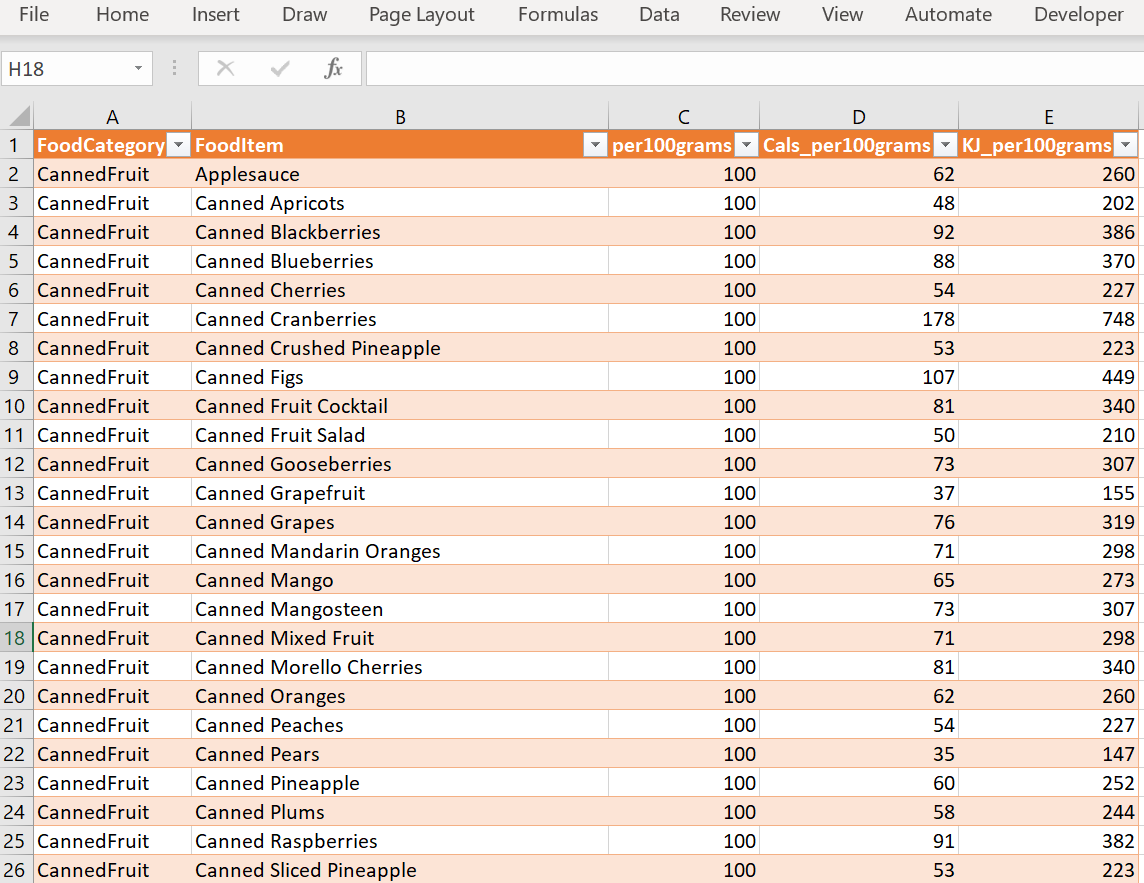Select column B header
This screenshot has height=883, width=1144.
(400, 117)
